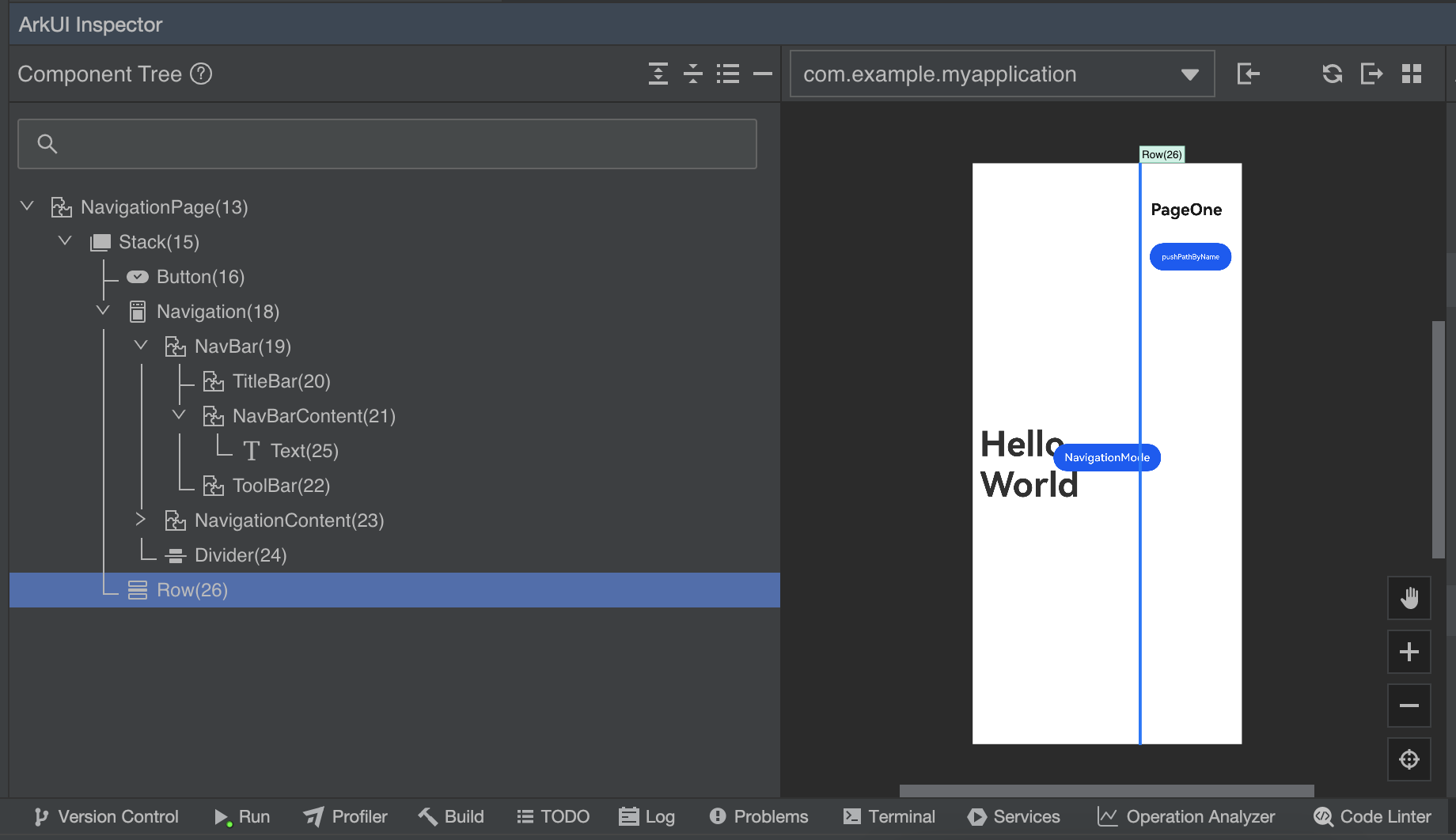Click the search field in Component Tree
Screen dimensions: 1456x840
click(x=387, y=144)
